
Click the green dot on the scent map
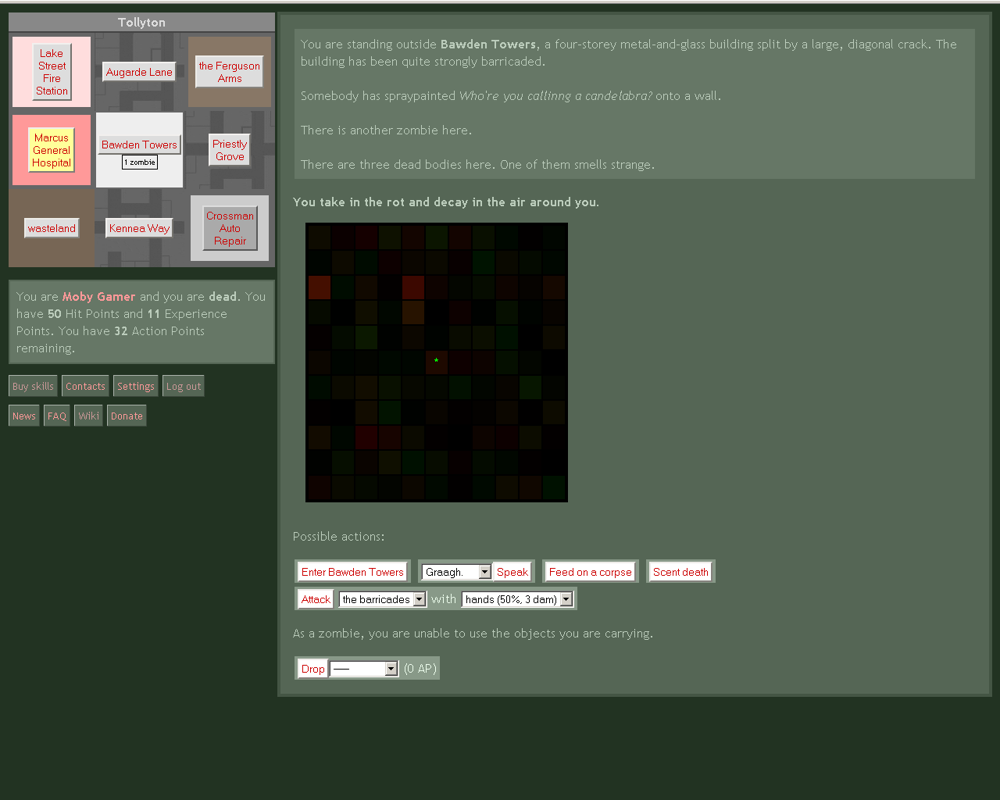coord(436,360)
